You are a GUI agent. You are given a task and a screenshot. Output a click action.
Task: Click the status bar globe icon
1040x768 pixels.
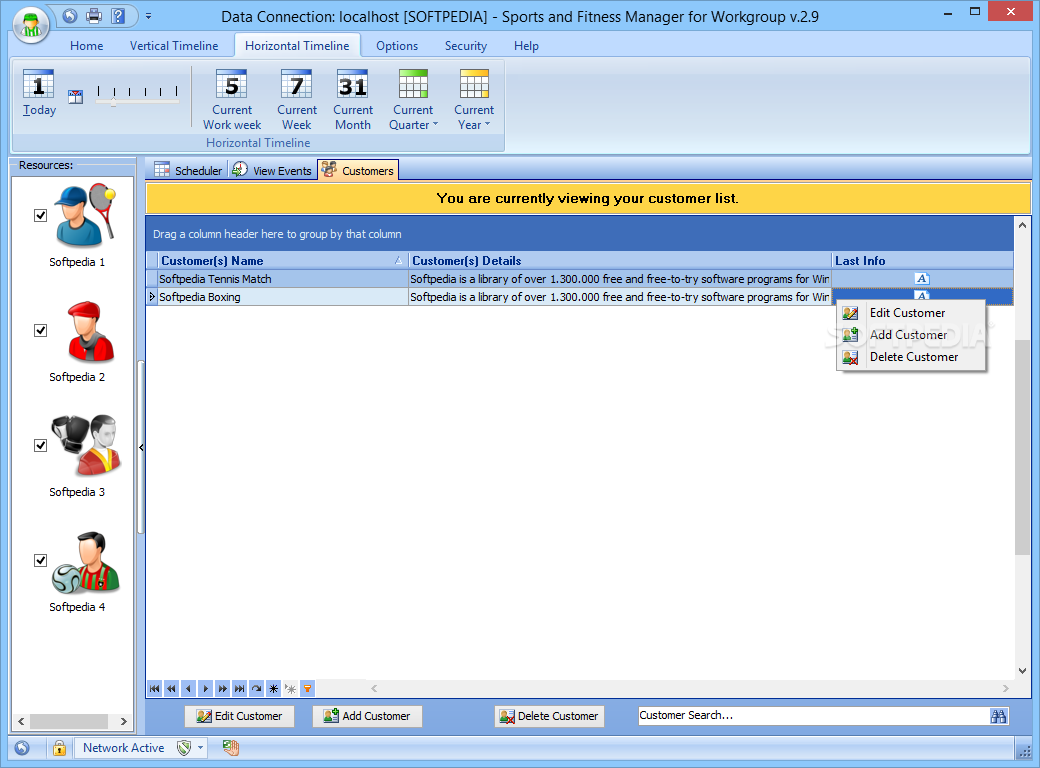pyautogui.click(x=22, y=748)
